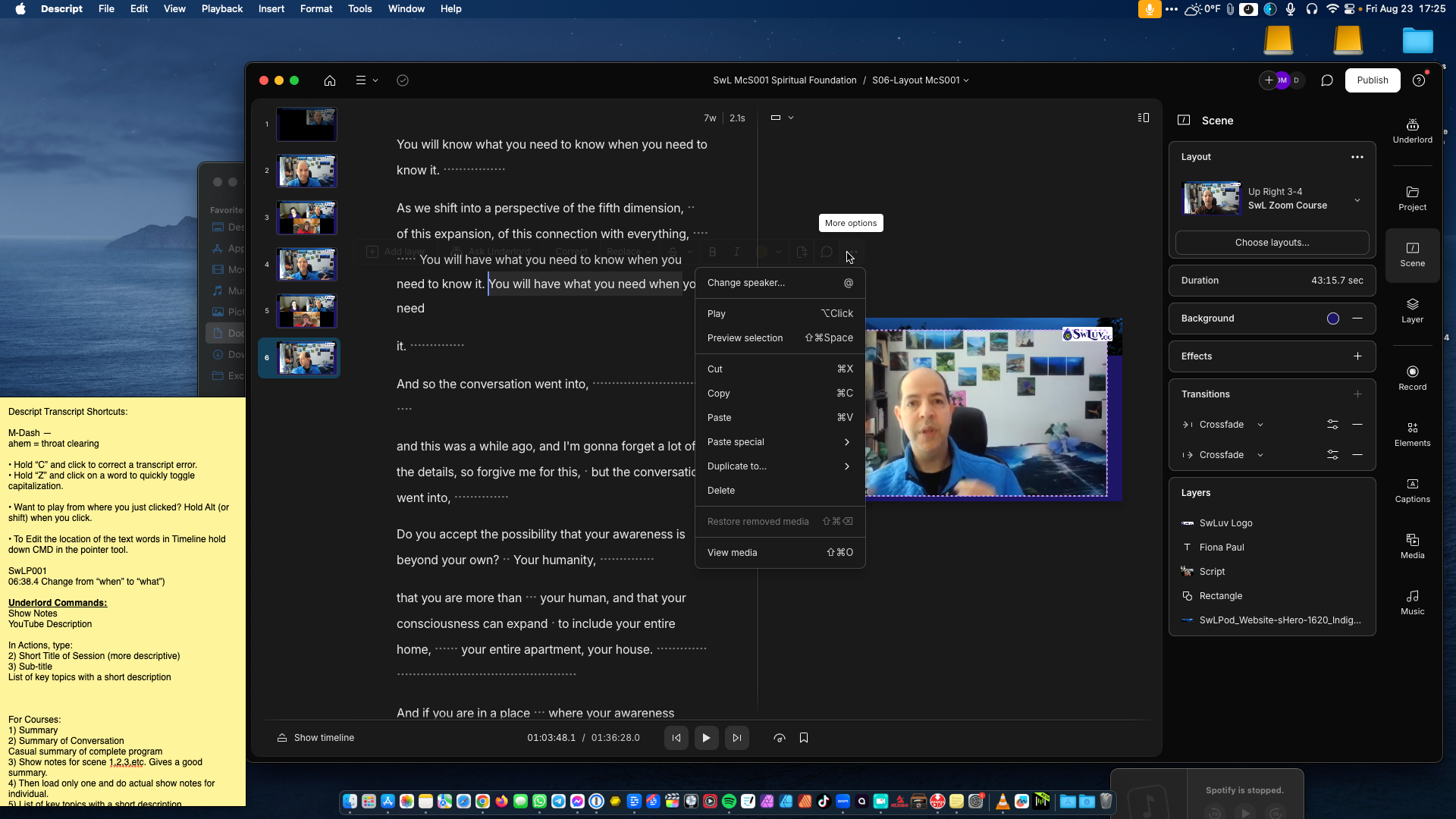Open the Apple menu
Image resolution: width=1456 pixels, height=819 pixels.
[x=20, y=9]
